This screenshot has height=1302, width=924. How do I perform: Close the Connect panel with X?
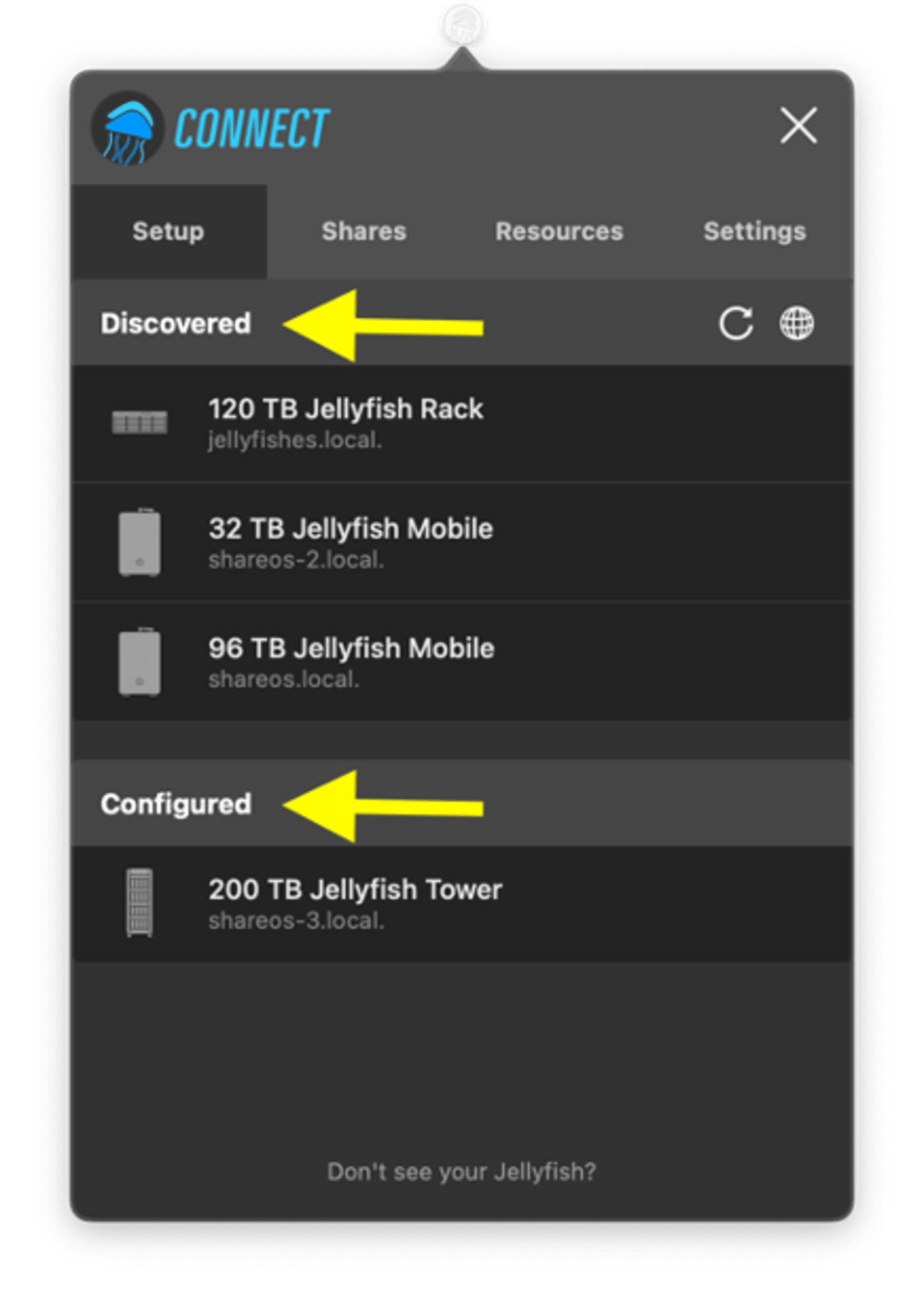tap(799, 125)
